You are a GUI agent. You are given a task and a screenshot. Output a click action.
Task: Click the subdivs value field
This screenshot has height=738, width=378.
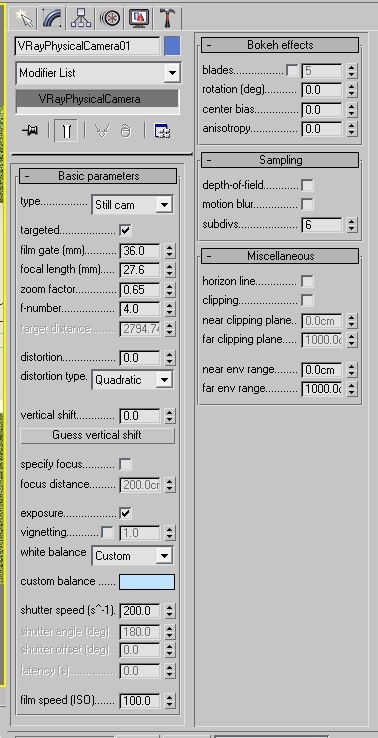322,225
